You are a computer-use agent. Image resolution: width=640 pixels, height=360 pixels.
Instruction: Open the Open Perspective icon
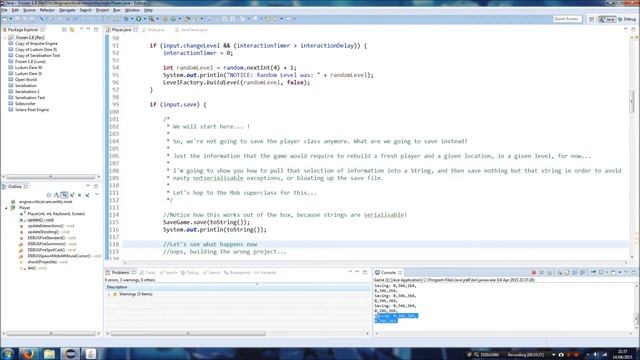pyautogui.click(x=592, y=19)
